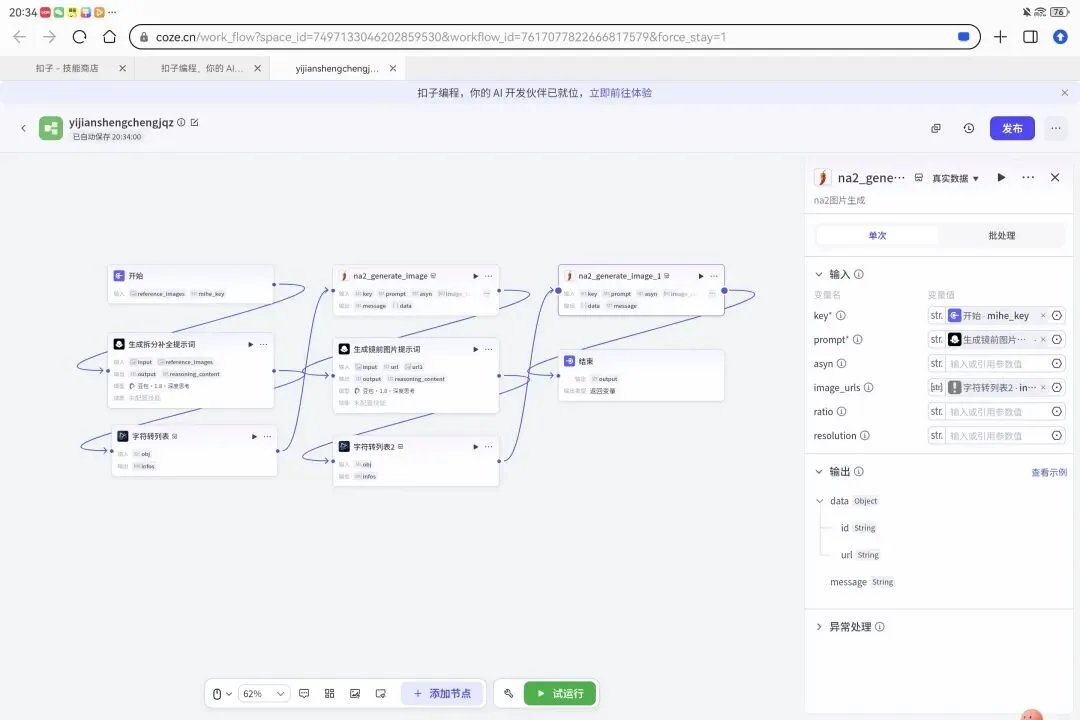Show info tooltip for image_urls parameter
Image resolution: width=1080 pixels, height=720 pixels.
[869, 388]
